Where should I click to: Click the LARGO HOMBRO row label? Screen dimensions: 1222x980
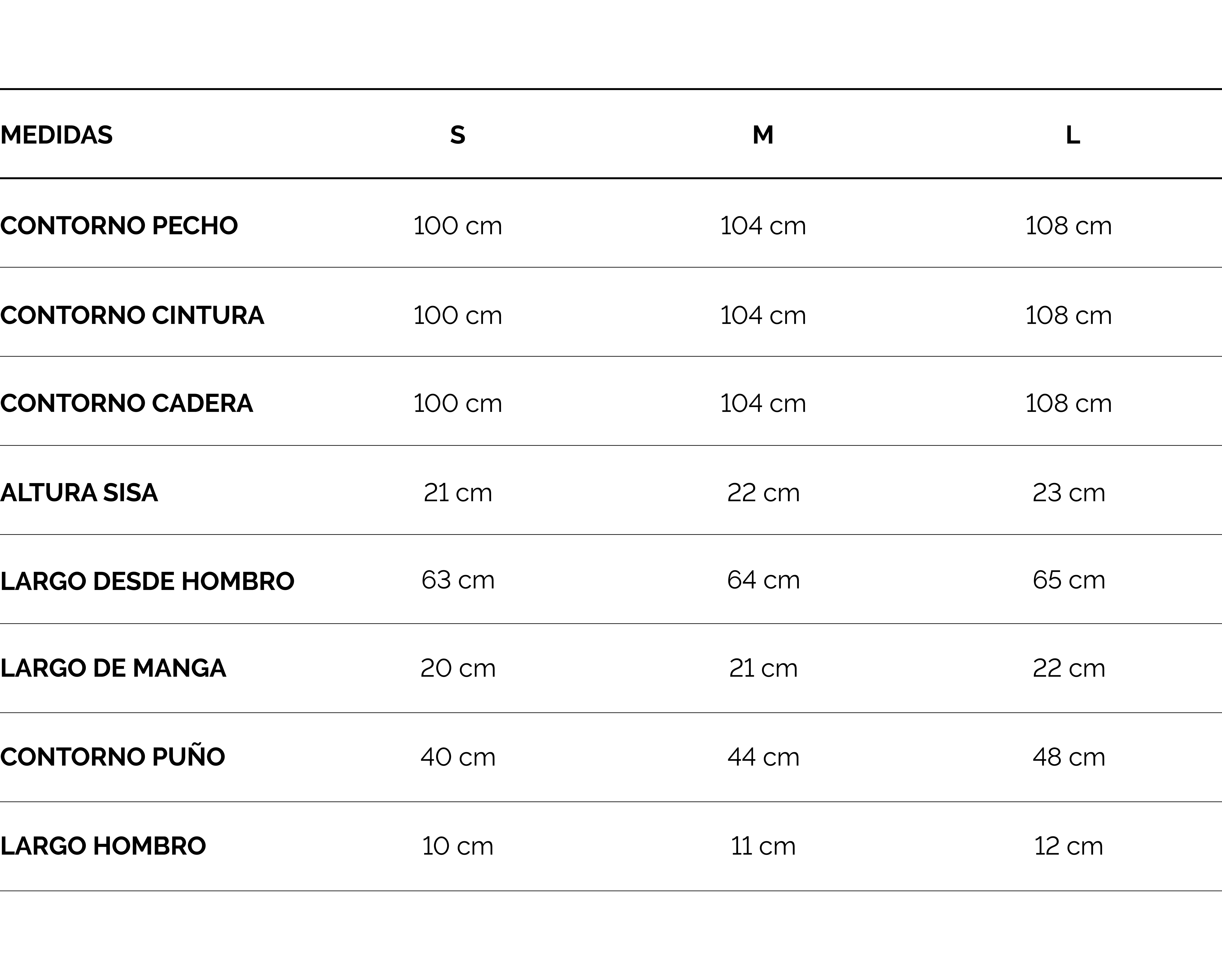pyautogui.click(x=103, y=846)
